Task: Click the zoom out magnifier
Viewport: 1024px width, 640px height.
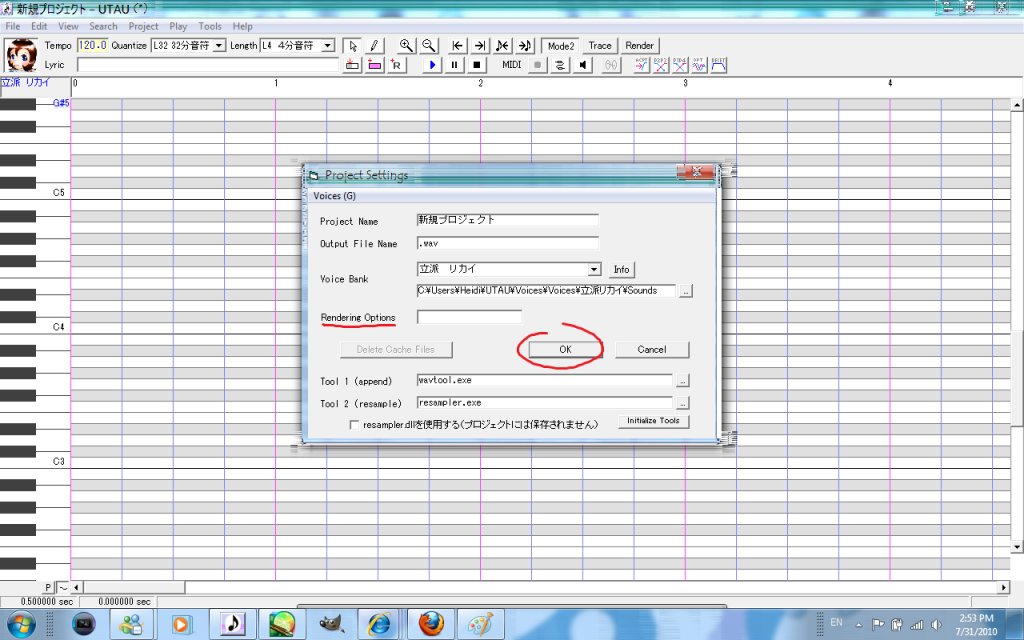Action: click(x=428, y=46)
